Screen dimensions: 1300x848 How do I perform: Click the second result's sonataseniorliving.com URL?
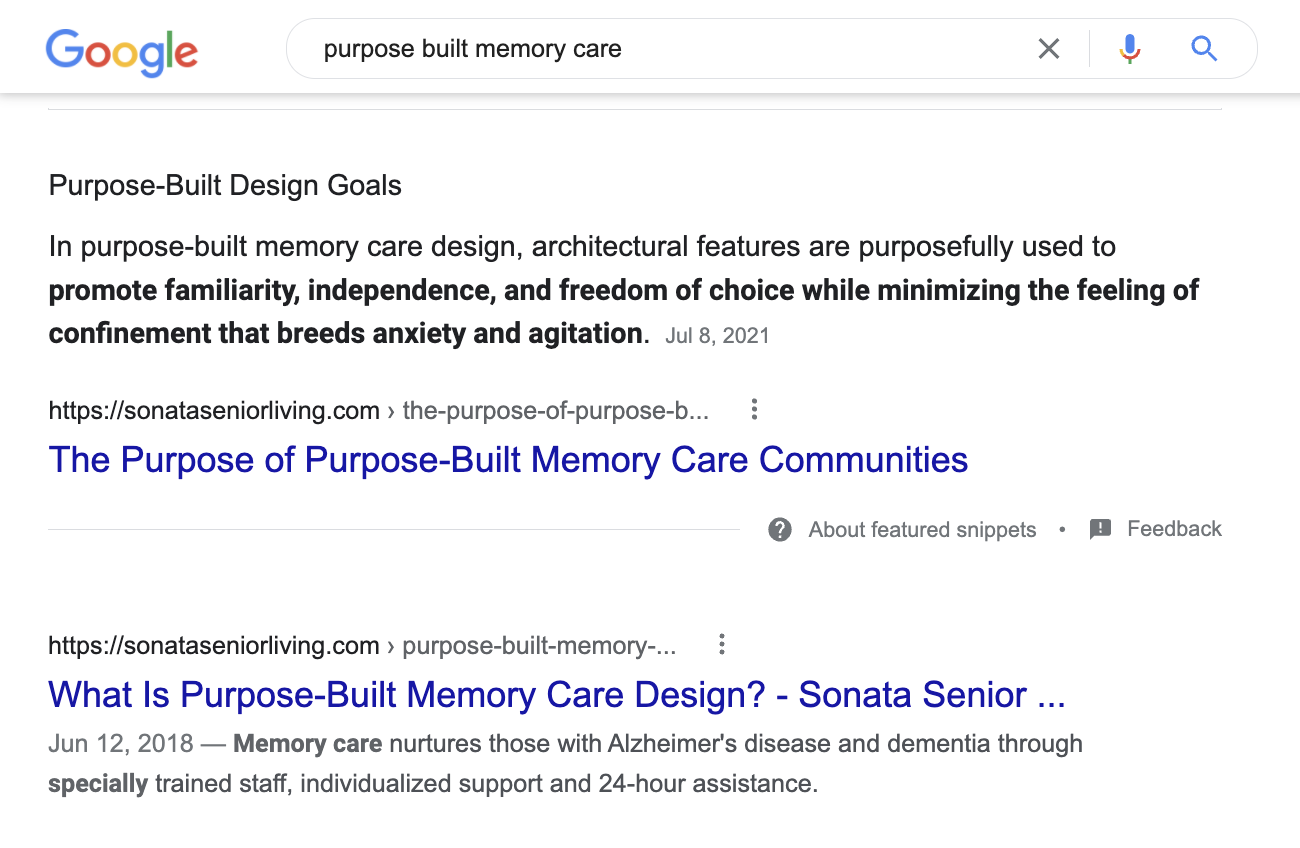214,646
